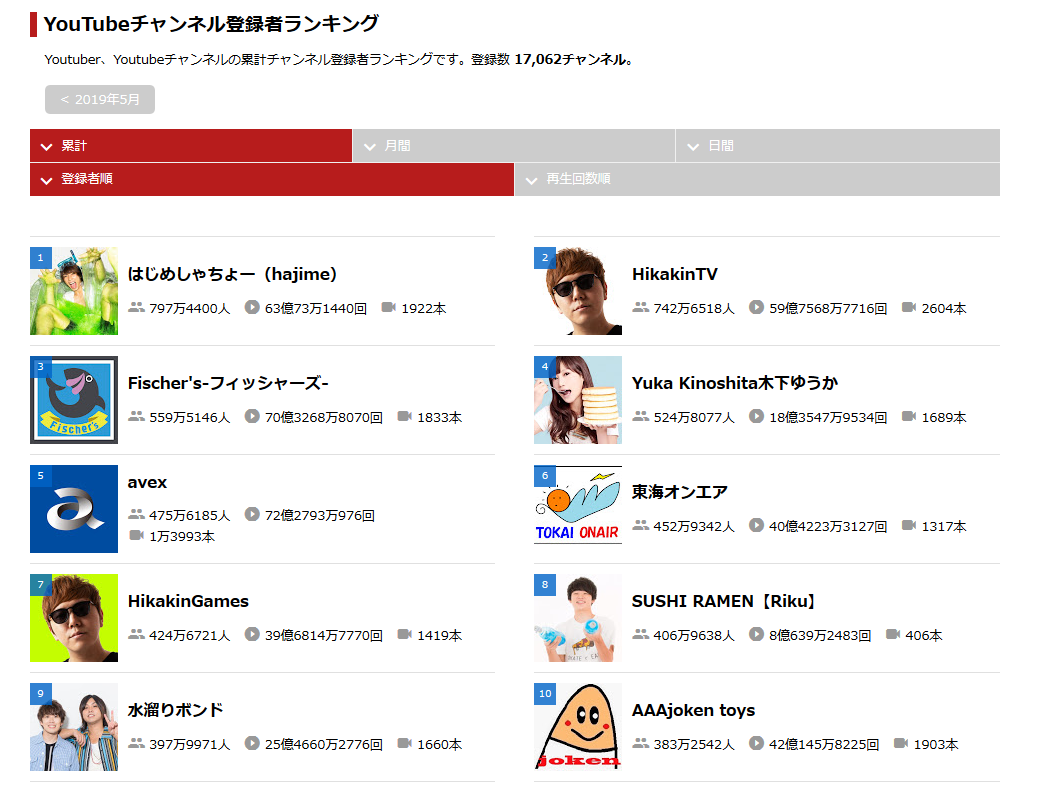This screenshot has width=1040, height=804.
Task: Click subscribers icon beside 742万6518人
Action: click(640, 307)
